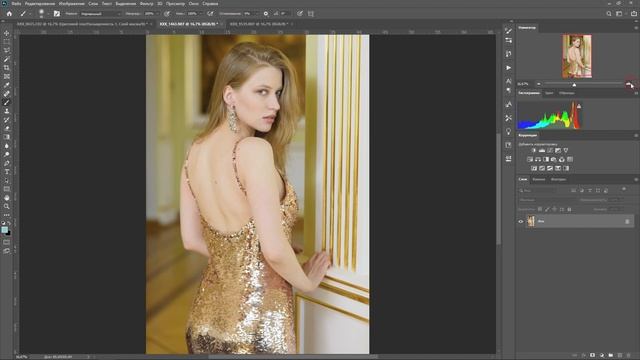
Task: Open foreground color swatch
Action: (4, 230)
